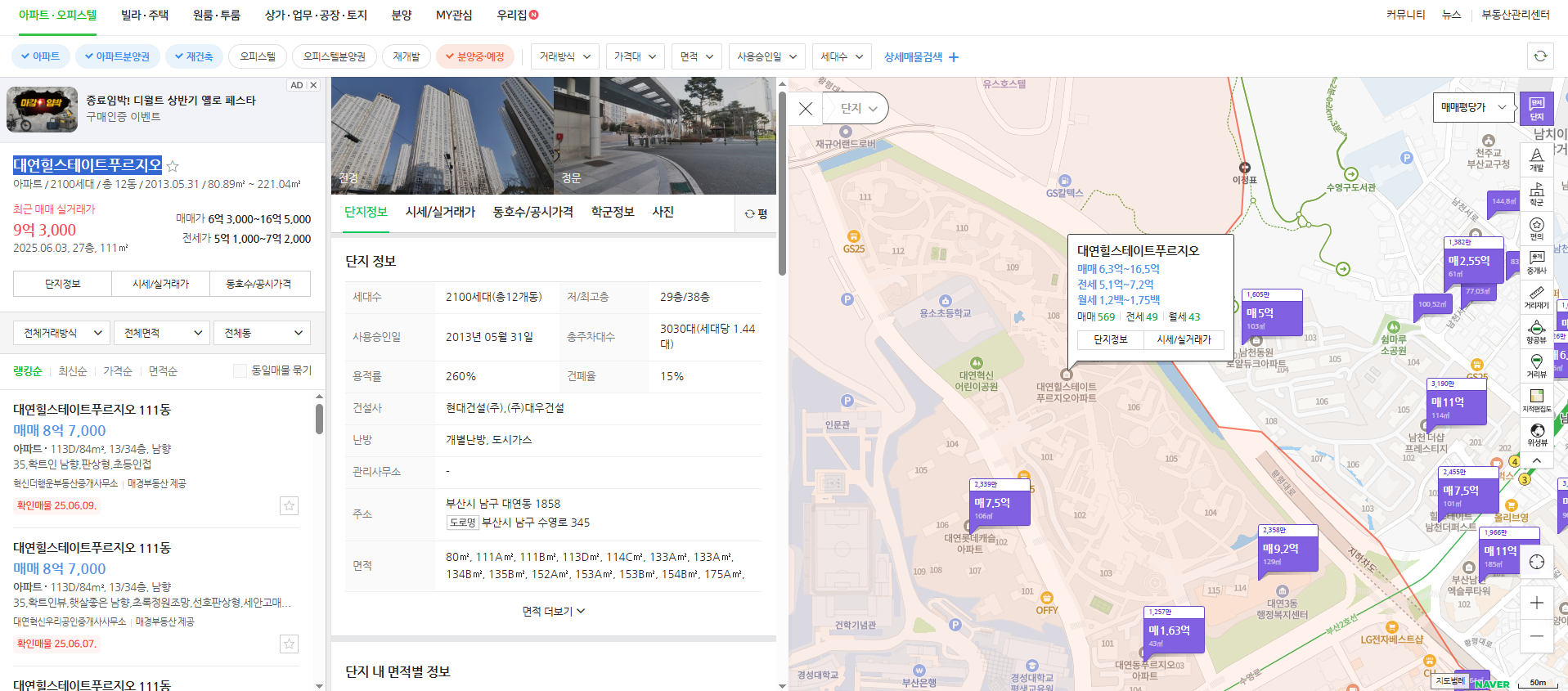The width and height of the screenshot is (1568, 691).
Task: Select the 단지 (complex) map layer icon
Action: click(x=1536, y=109)
